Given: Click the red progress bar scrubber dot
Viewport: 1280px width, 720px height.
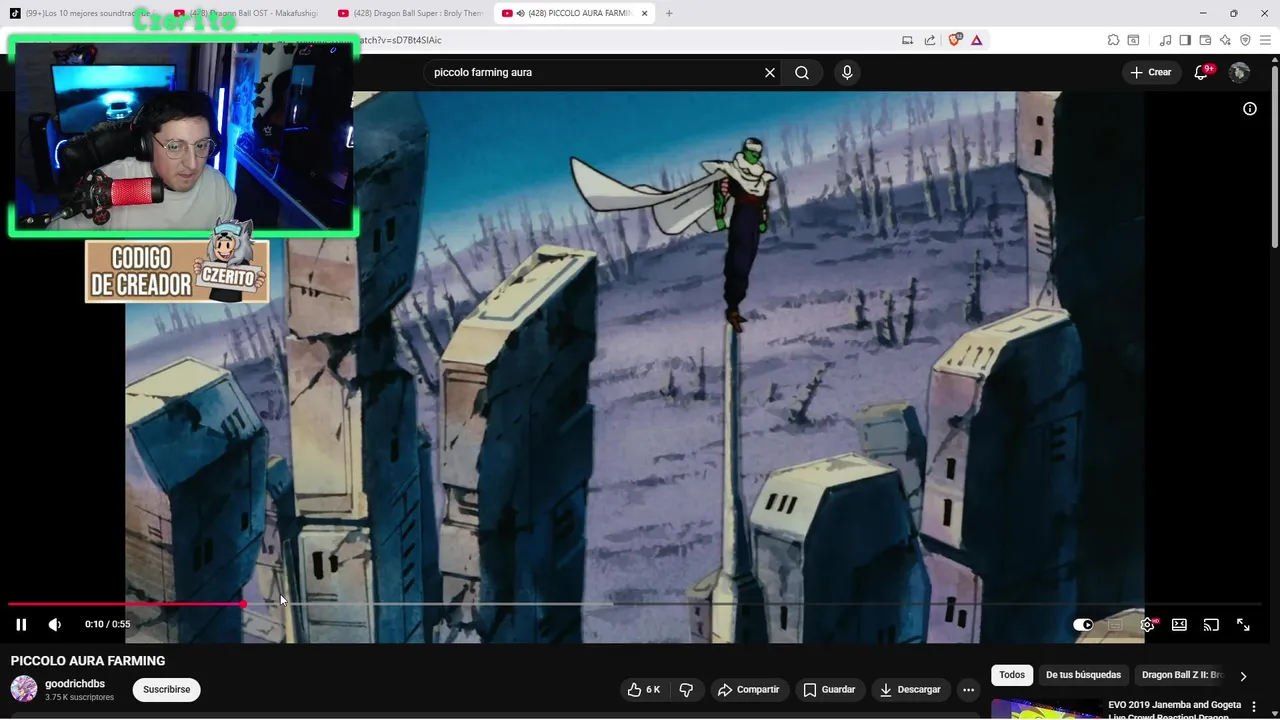Looking at the screenshot, I should pos(243,604).
